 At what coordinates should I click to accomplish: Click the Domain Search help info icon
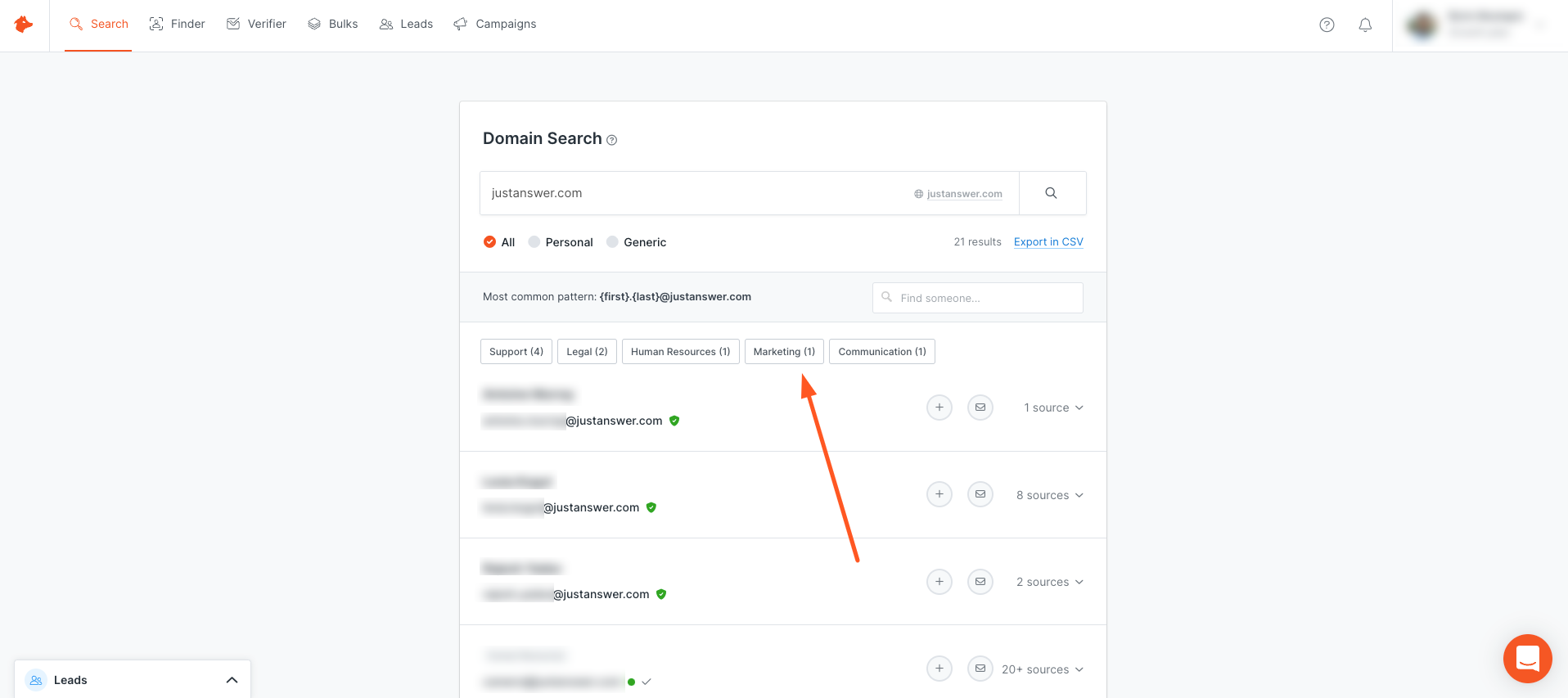(x=611, y=140)
